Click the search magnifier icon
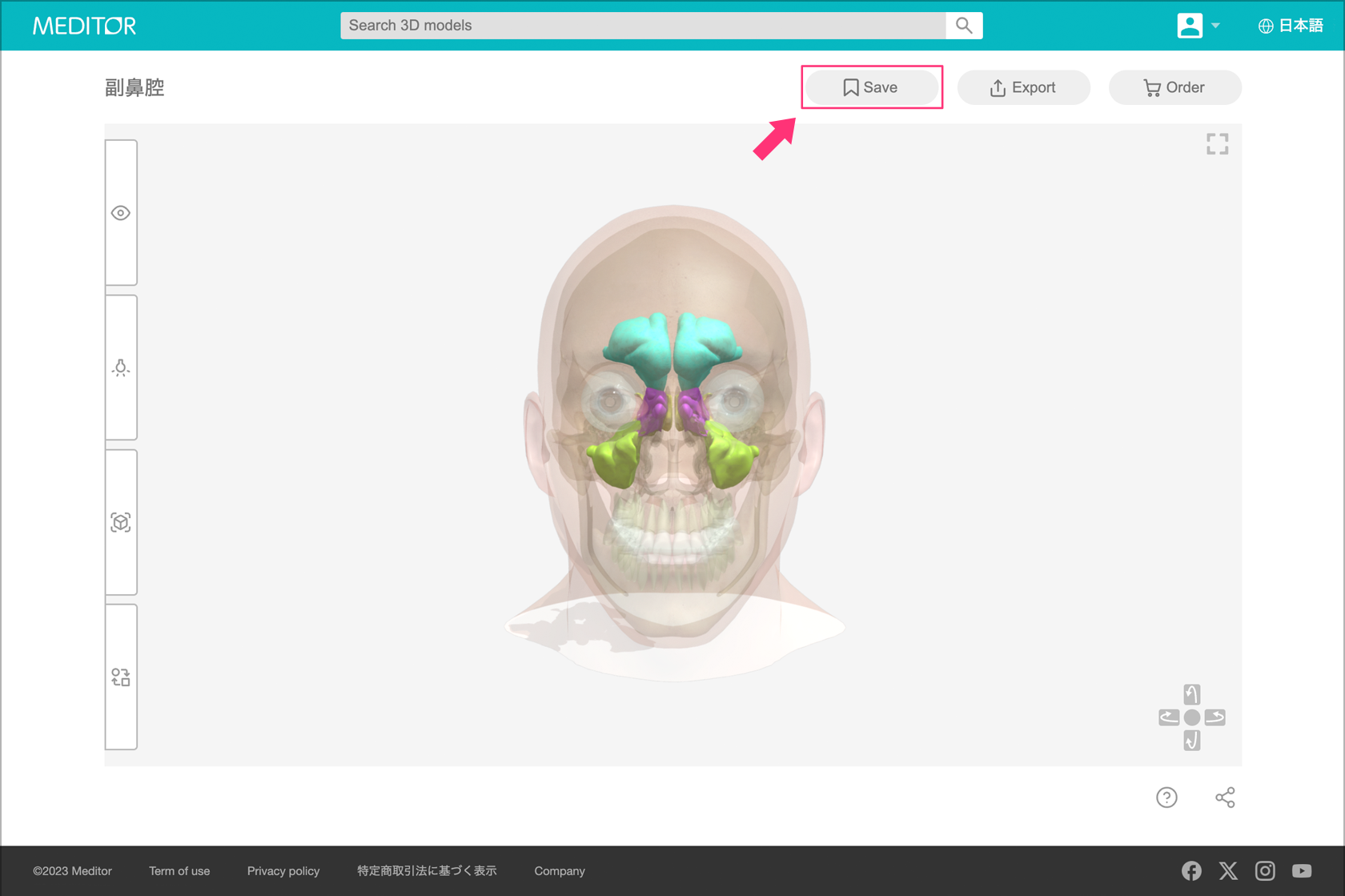Viewport: 1345px width, 896px height. pyautogui.click(x=964, y=26)
